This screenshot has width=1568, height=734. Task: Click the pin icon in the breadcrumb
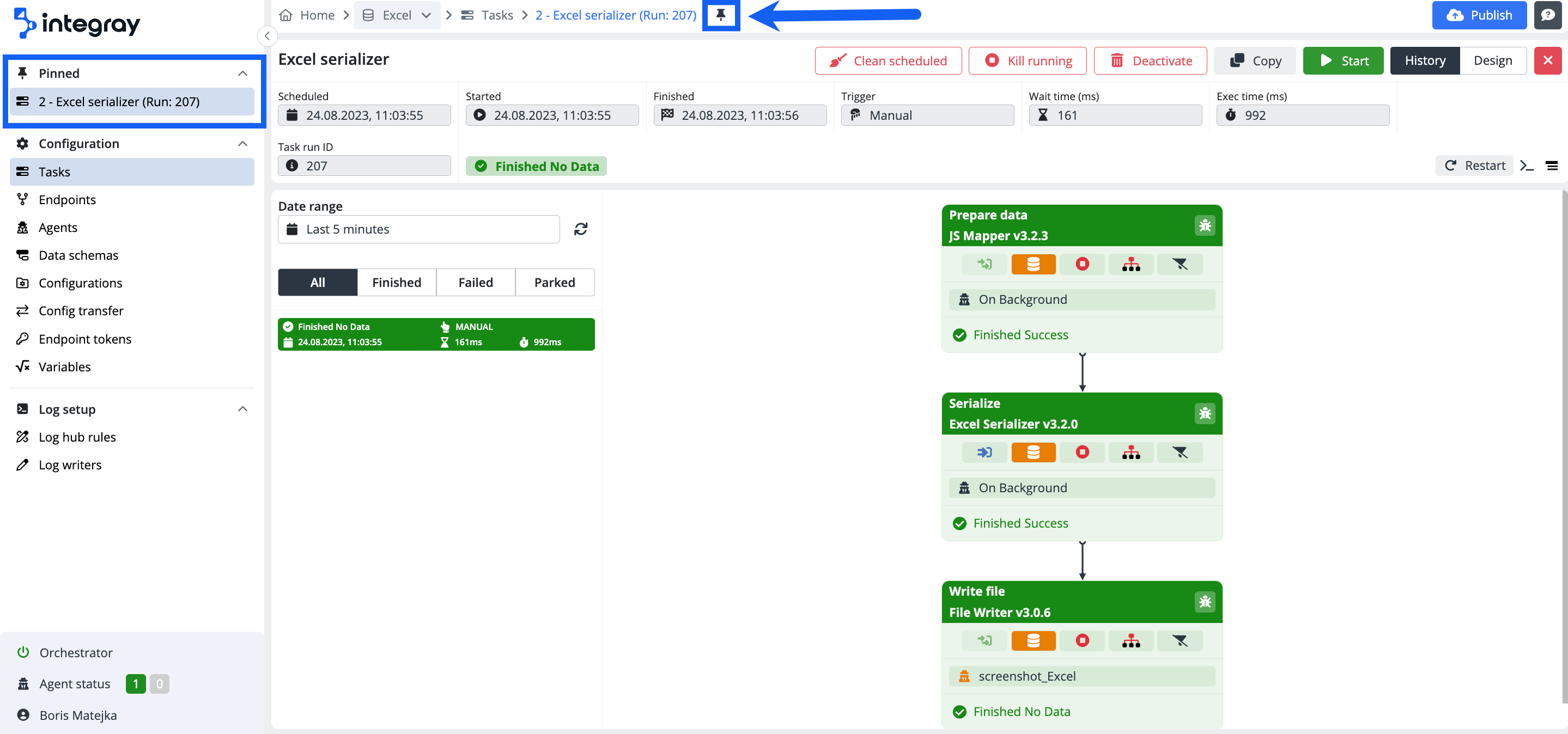721,15
